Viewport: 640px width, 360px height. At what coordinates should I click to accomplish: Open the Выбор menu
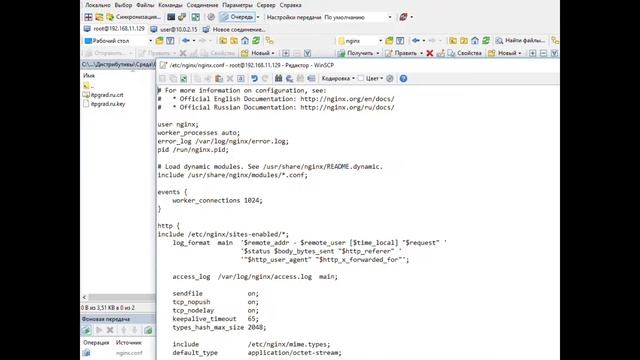[123, 5]
